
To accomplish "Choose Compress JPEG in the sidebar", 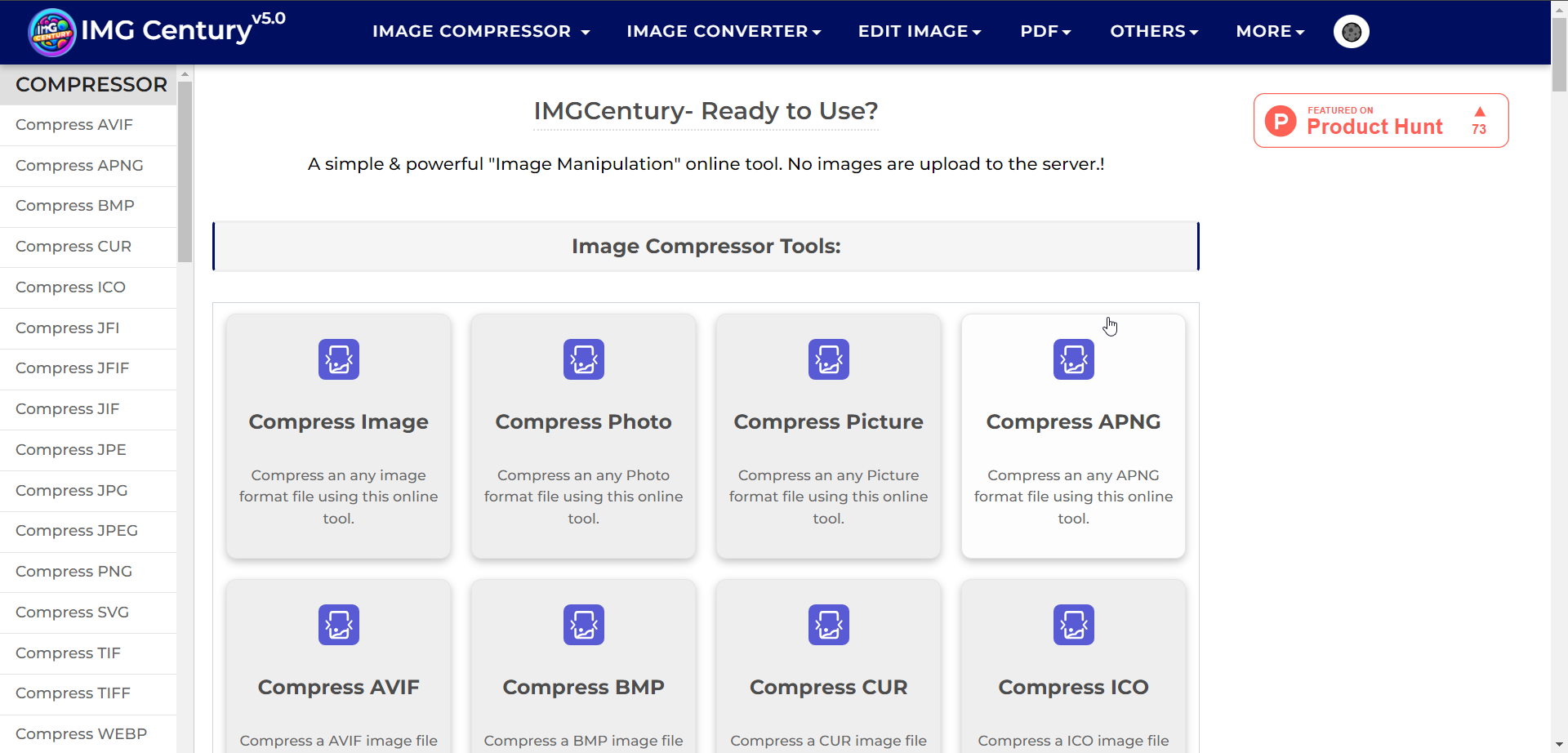I will click(88, 531).
